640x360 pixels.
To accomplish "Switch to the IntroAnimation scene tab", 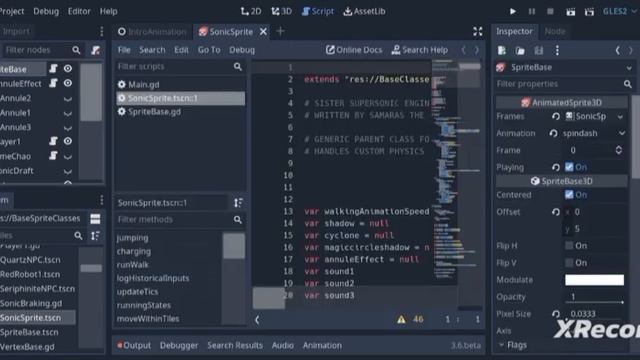I will click(x=152, y=32).
